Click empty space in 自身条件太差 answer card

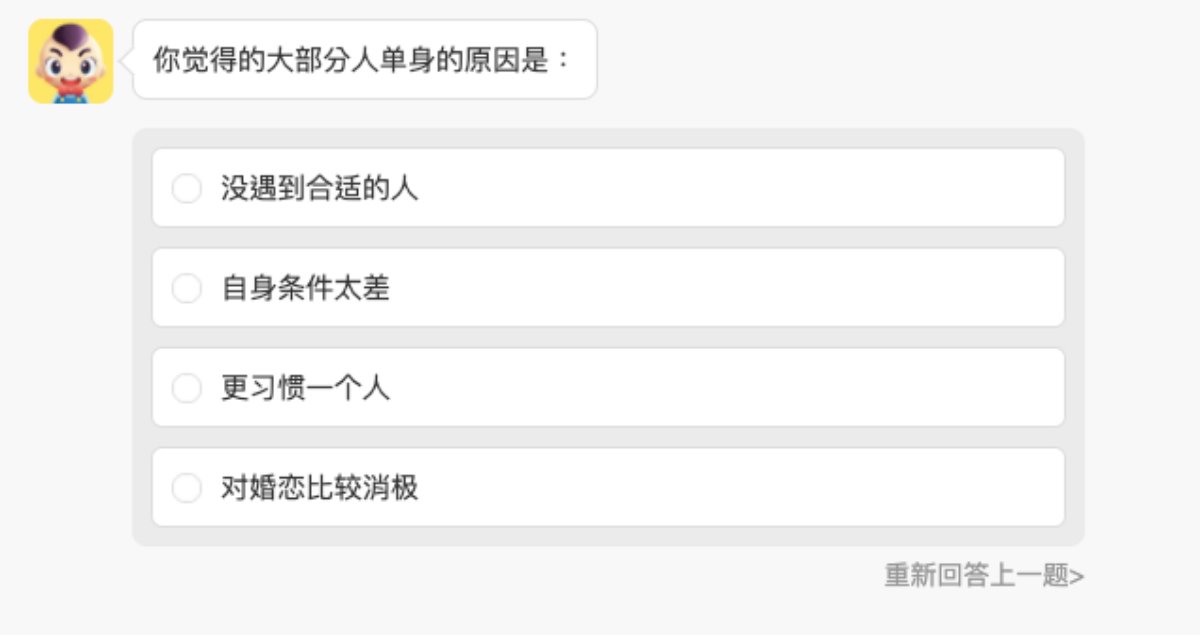click(x=740, y=288)
